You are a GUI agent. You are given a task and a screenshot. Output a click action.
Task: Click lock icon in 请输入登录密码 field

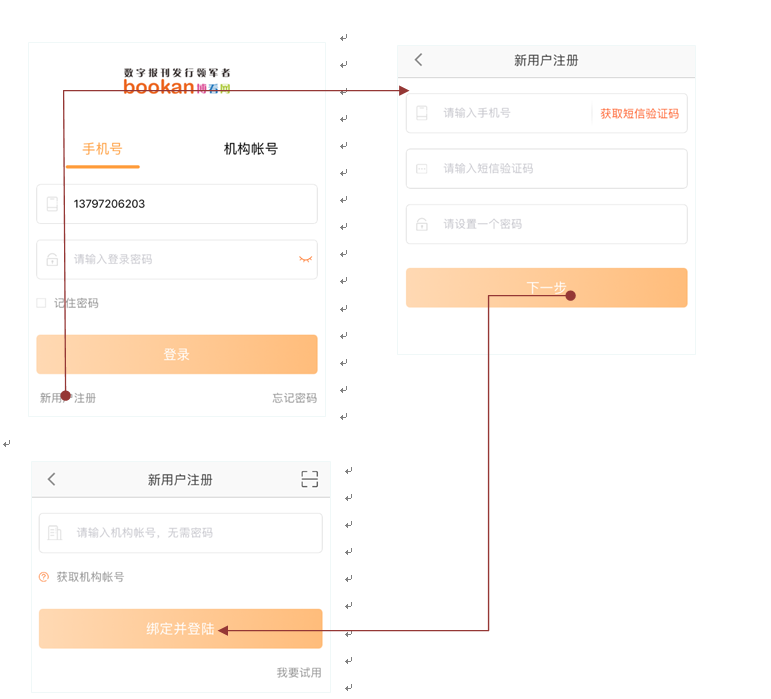(x=52, y=260)
